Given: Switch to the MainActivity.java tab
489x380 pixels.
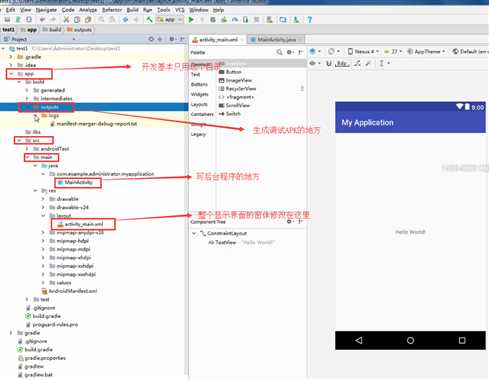Looking at the screenshot, I should (276, 39).
